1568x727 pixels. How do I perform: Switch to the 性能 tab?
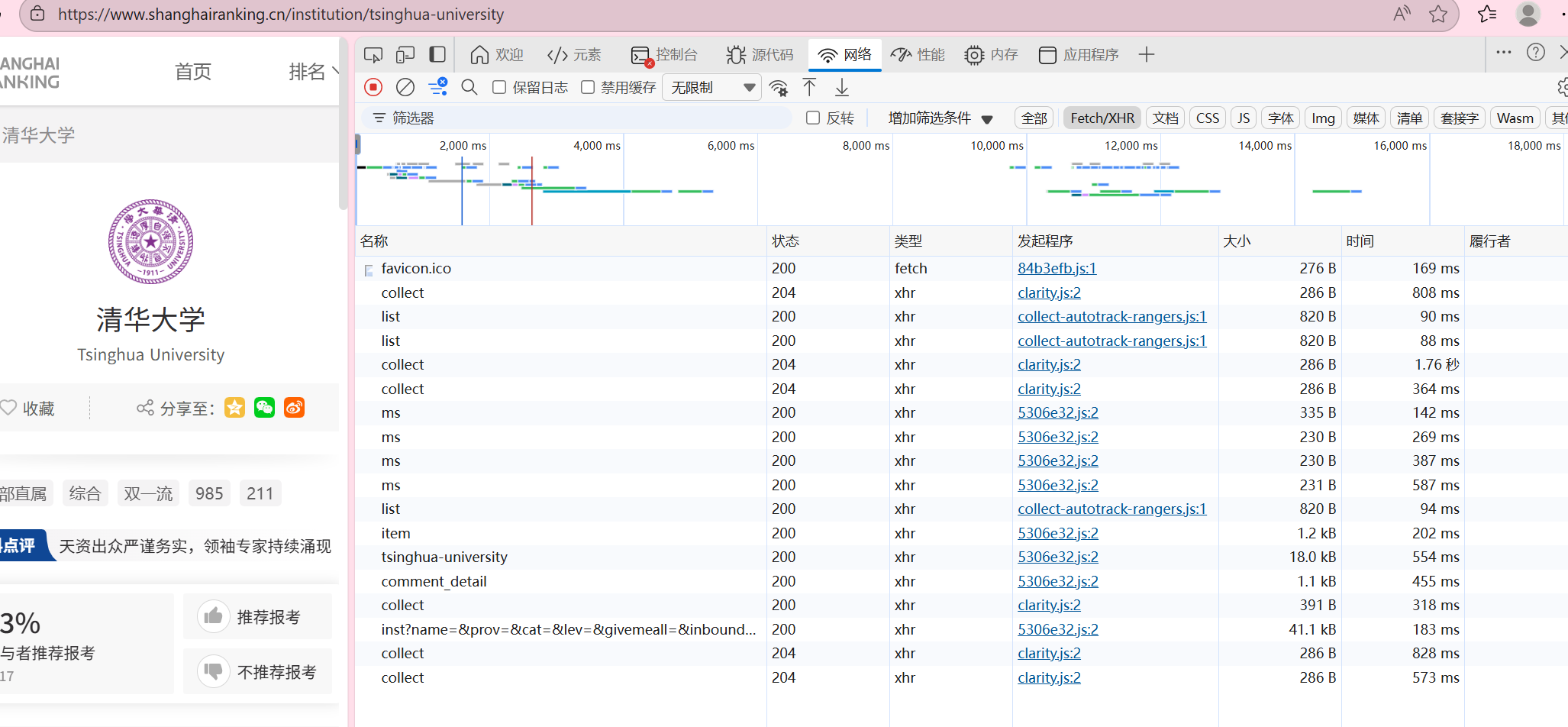pyautogui.click(x=918, y=55)
